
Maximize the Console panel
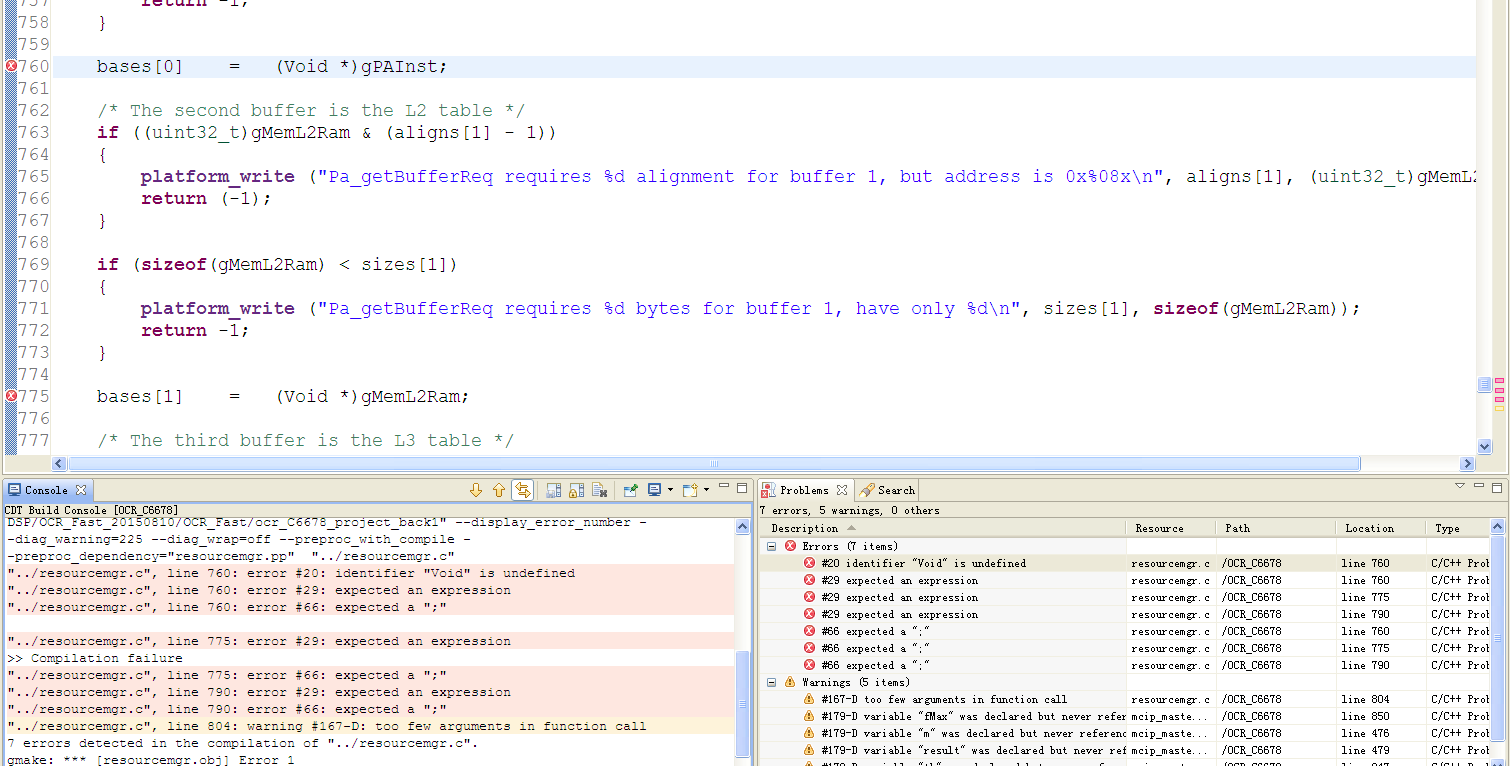click(x=742, y=489)
